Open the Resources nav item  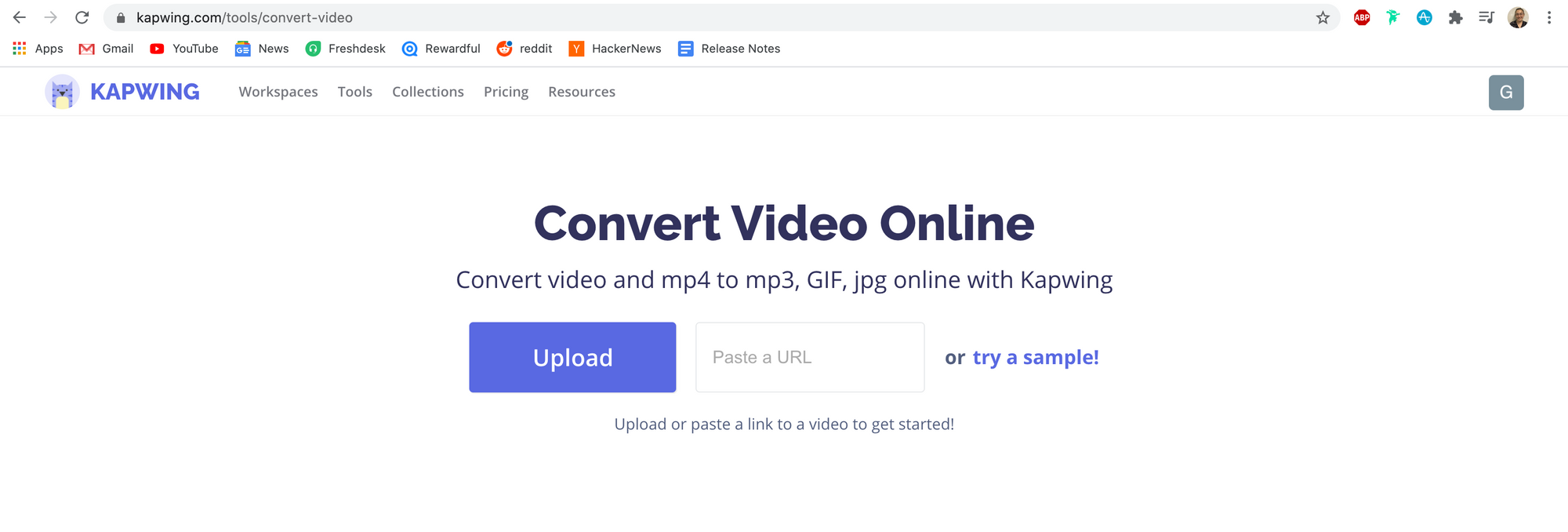click(x=582, y=92)
